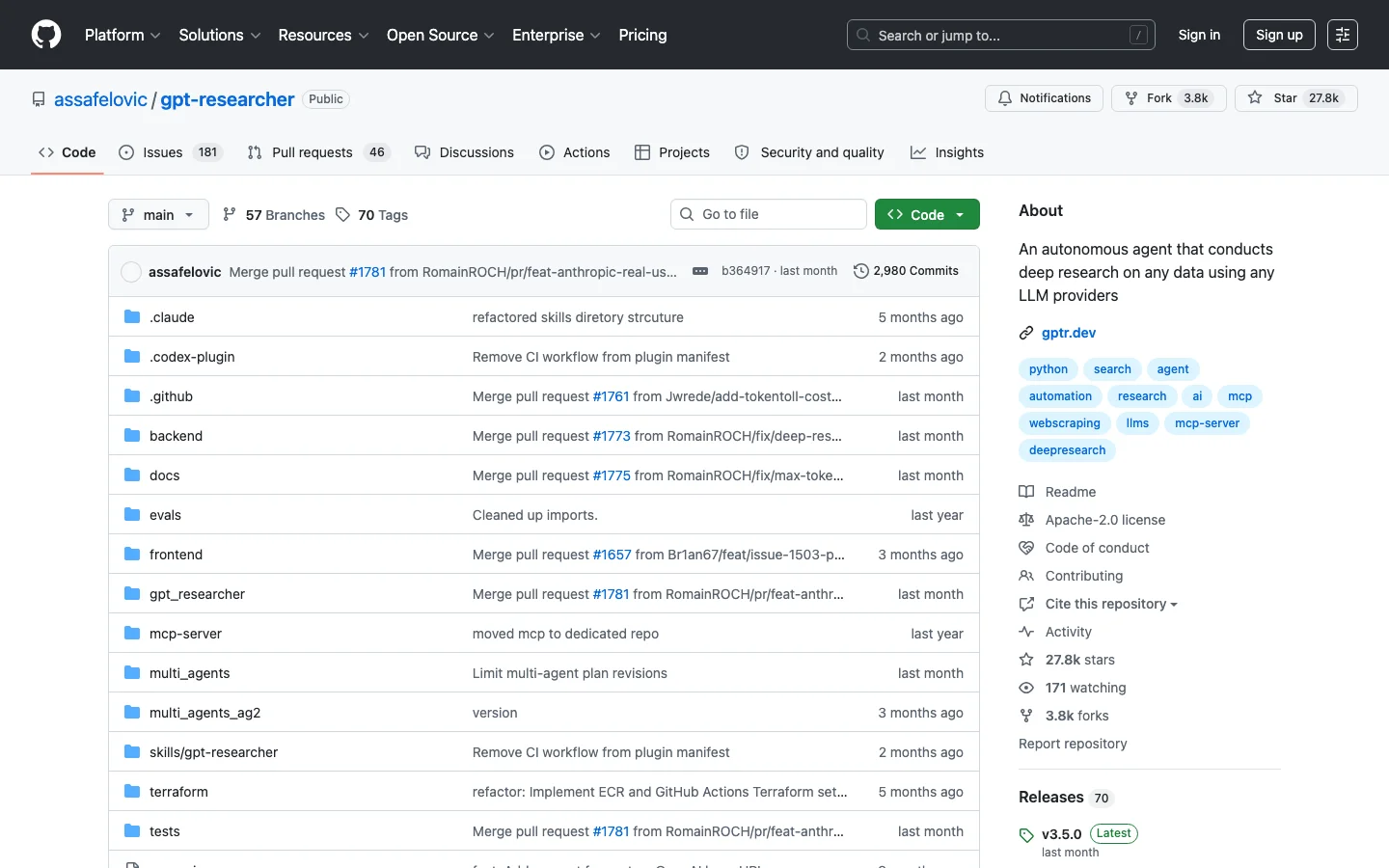Click the Code of conduct heart icon
The width and height of the screenshot is (1389, 868).
coord(1026,548)
